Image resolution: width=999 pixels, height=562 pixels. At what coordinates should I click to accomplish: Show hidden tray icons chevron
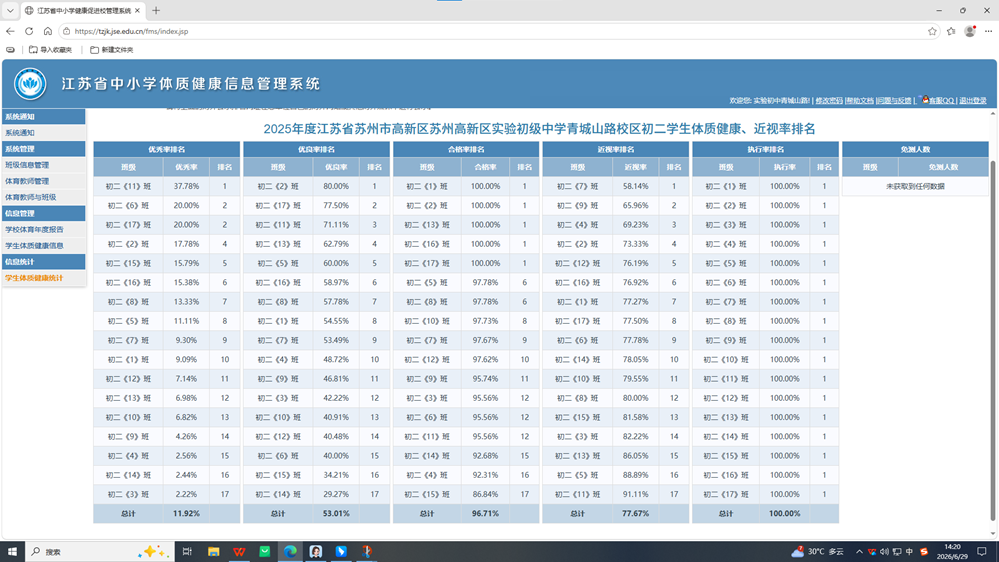click(x=859, y=552)
